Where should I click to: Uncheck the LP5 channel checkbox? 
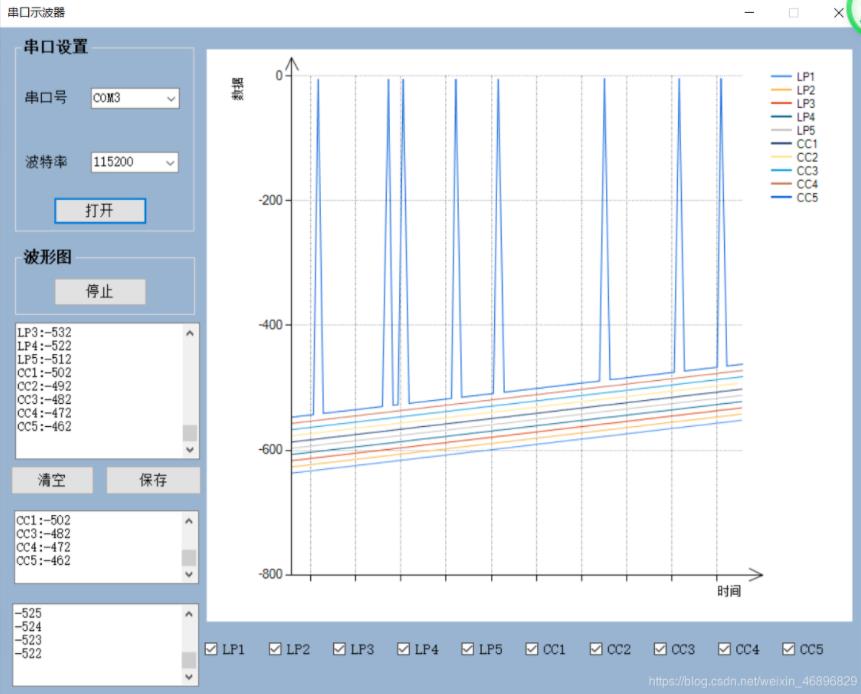tap(468, 649)
